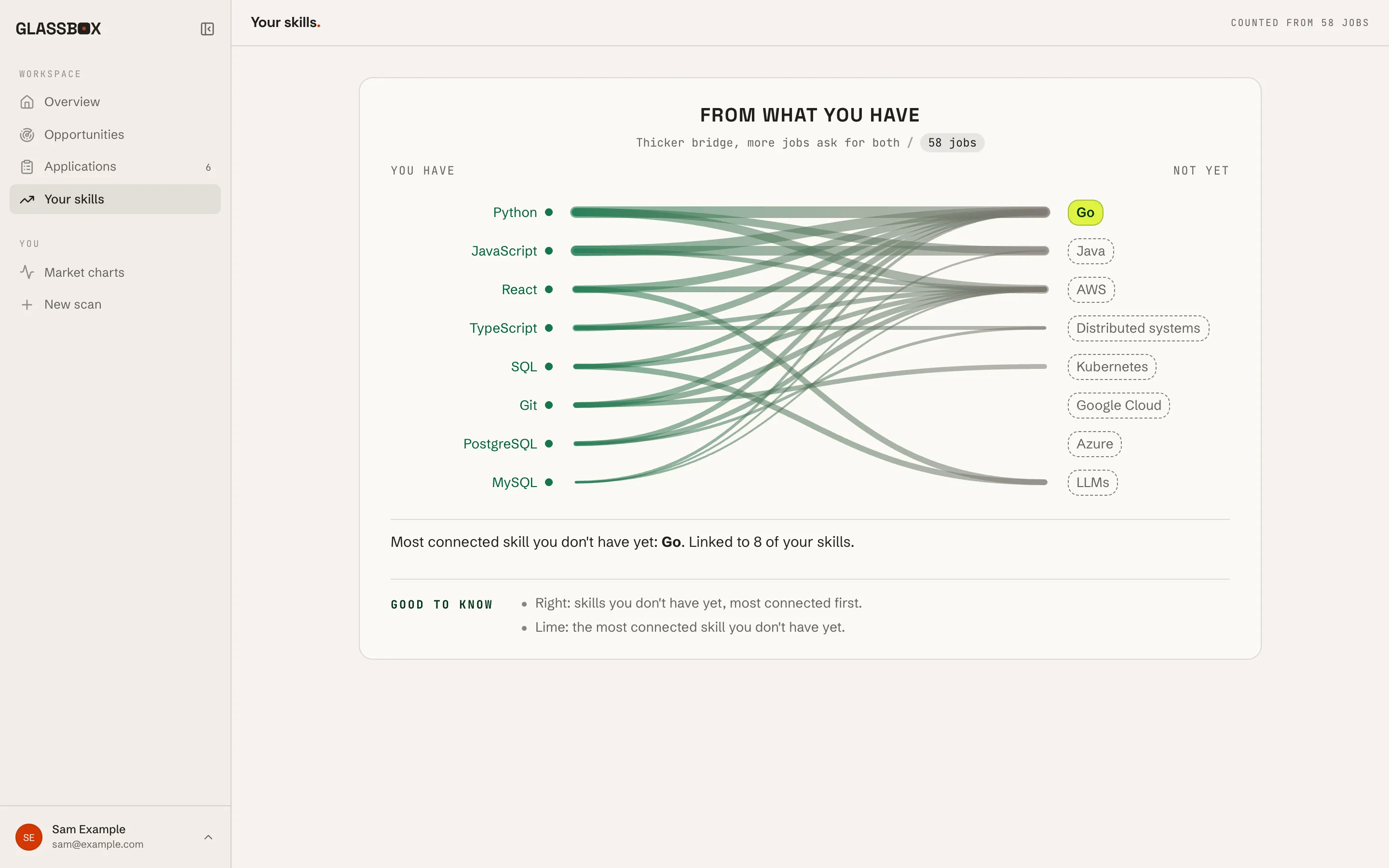
Task: Click the PostgreSQL skill label
Action: tap(500, 444)
